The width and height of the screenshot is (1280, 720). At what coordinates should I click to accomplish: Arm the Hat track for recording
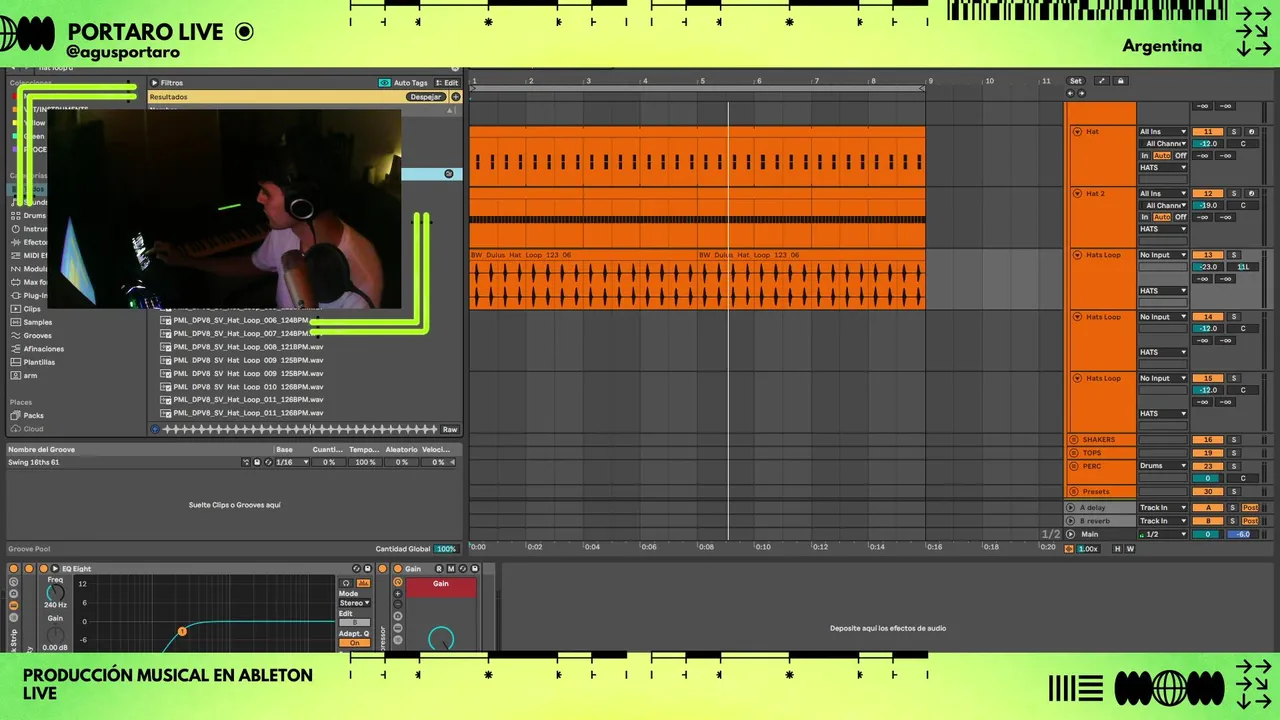(1251, 132)
